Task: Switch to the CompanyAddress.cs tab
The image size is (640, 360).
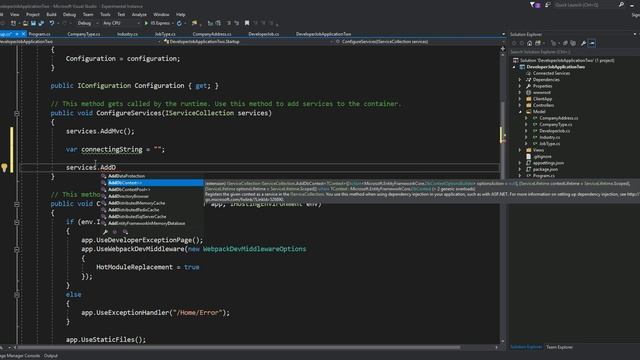Action: coord(212,34)
